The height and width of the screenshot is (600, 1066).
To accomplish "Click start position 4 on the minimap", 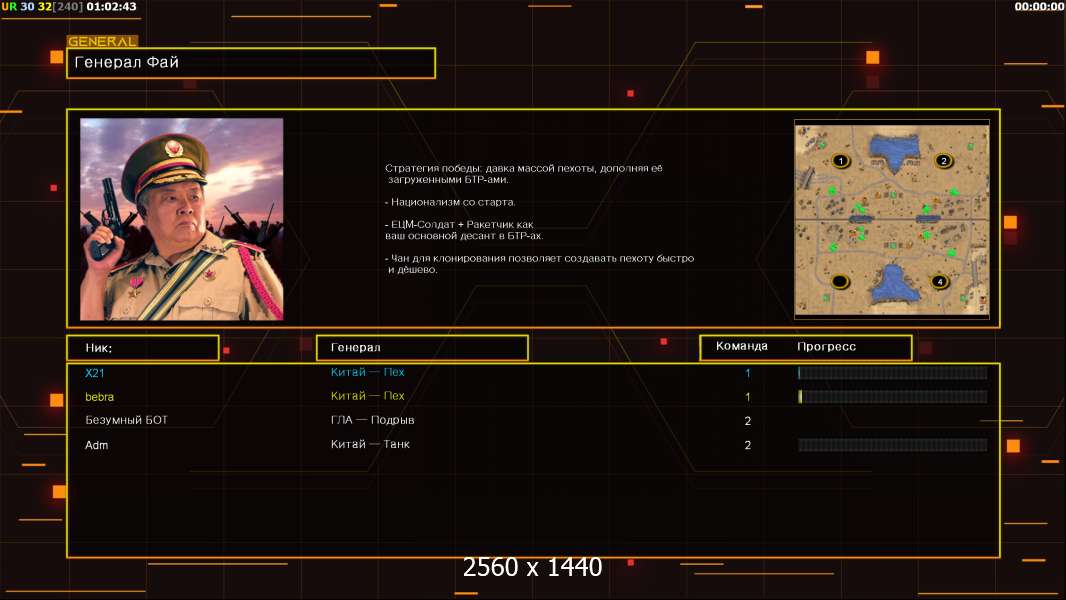I will pyautogui.click(x=938, y=281).
